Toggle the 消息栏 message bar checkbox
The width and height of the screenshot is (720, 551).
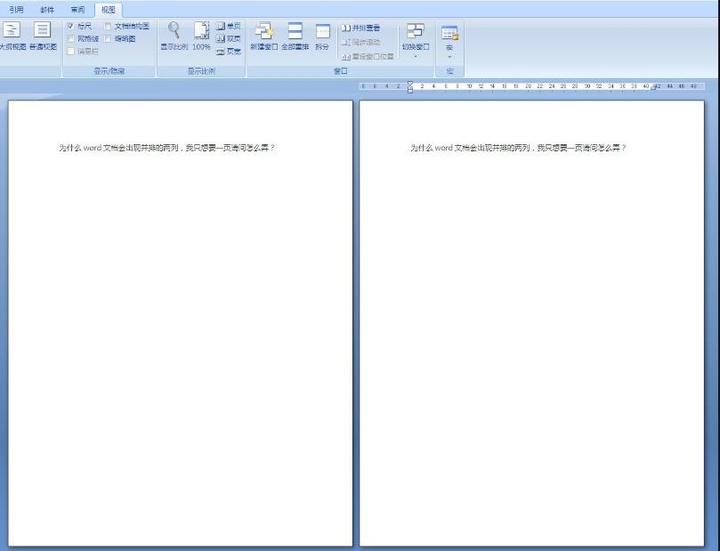71,51
